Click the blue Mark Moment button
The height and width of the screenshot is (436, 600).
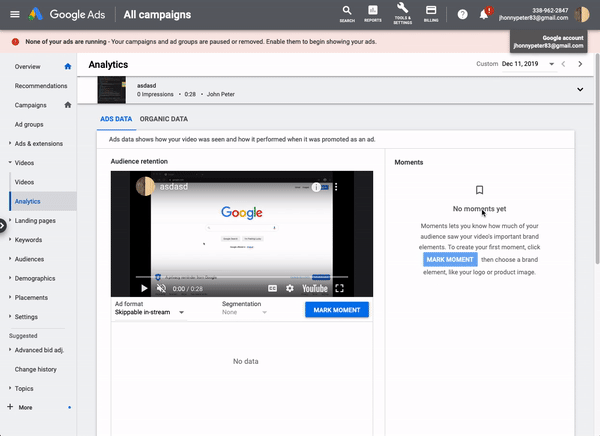coord(336,309)
